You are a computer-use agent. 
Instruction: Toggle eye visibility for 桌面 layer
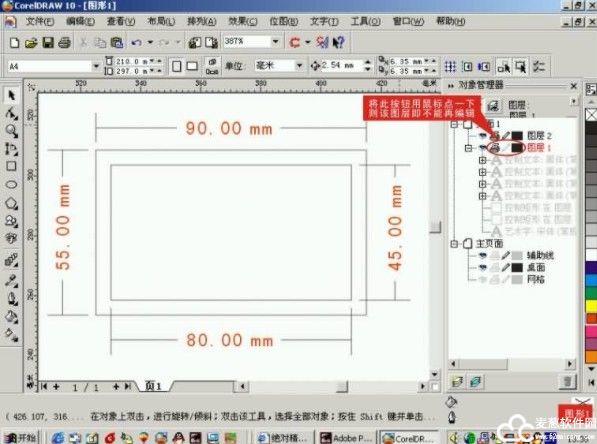click(483, 267)
